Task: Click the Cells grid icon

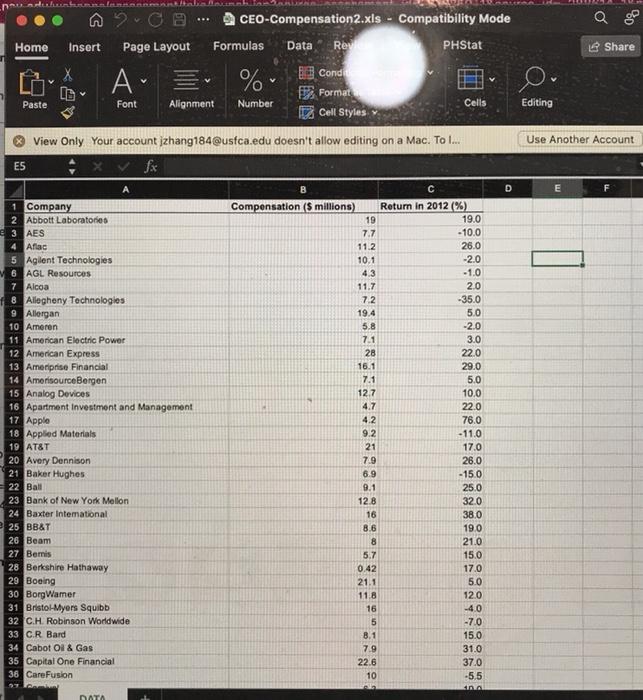Action: tap(470, 79)
